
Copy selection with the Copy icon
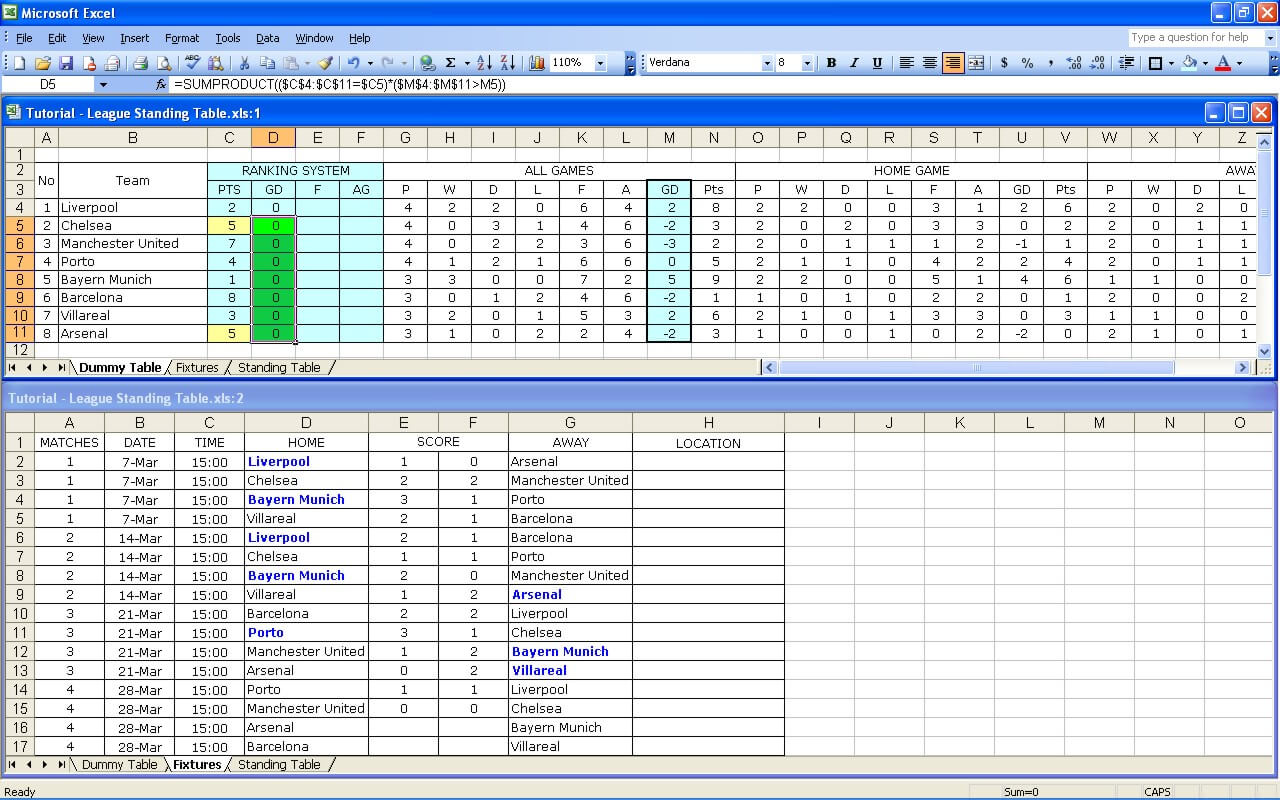268,63
